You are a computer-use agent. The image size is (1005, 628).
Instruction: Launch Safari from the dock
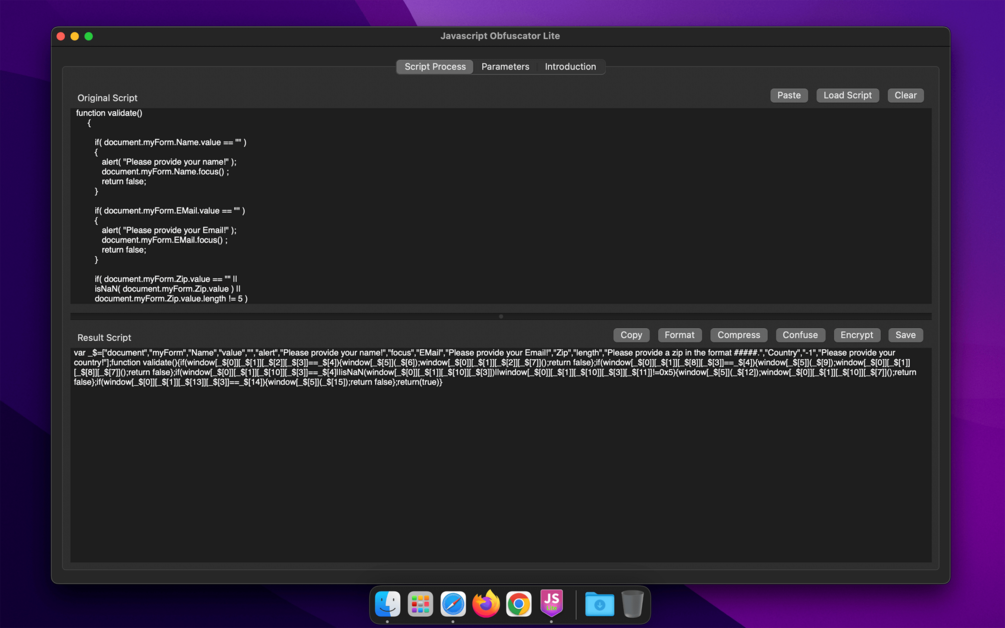click(x=453, y=604)
